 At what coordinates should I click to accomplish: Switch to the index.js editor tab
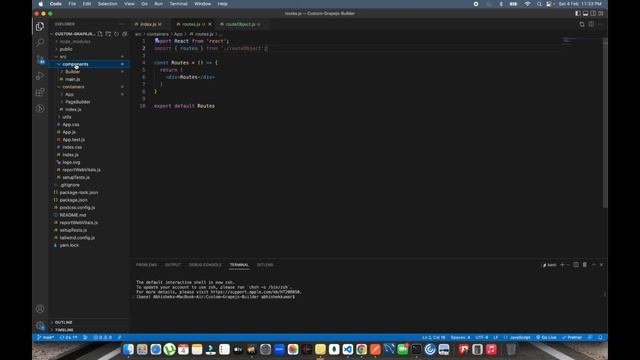click(149, 24)
